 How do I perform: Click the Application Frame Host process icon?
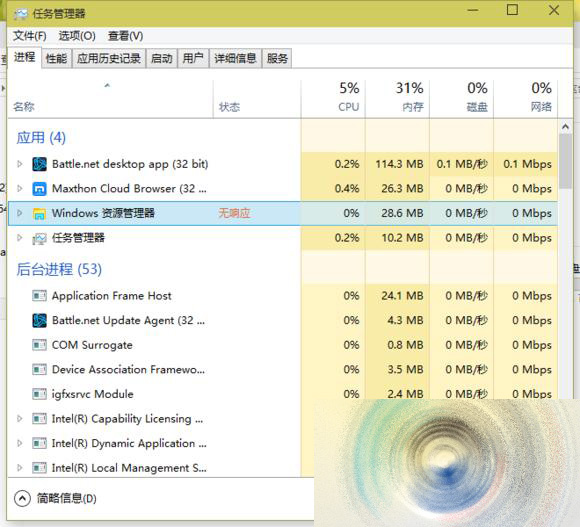(39, 296)
